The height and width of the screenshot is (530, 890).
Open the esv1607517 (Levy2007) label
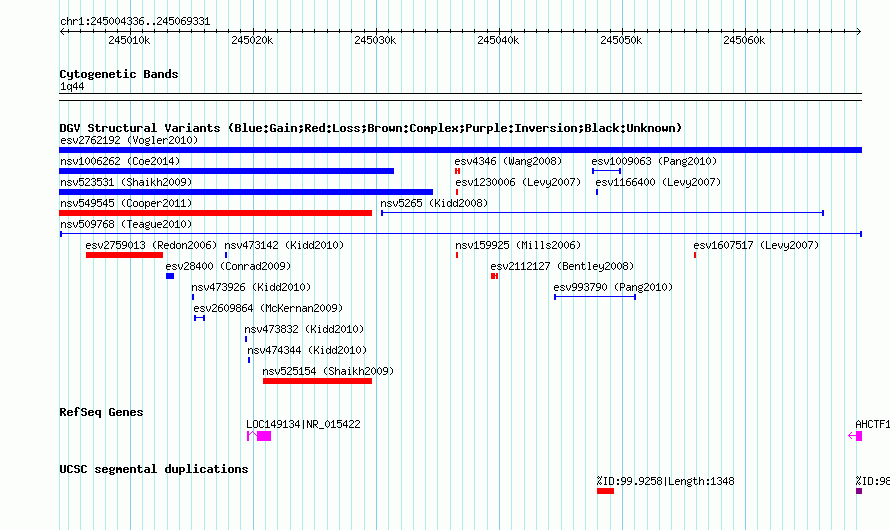[x=756, y=245]
